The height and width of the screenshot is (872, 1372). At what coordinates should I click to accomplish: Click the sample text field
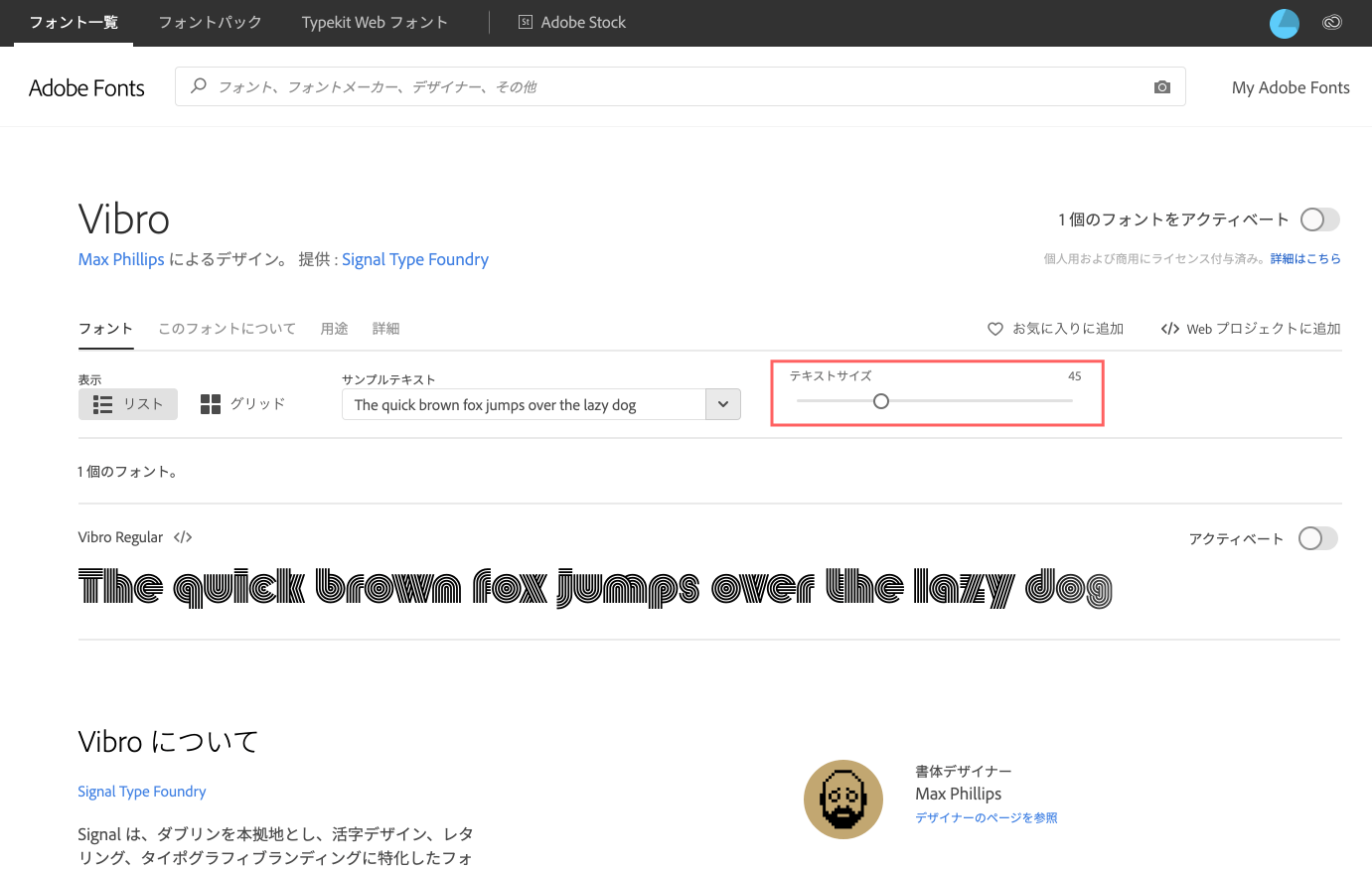click(524, 404)
